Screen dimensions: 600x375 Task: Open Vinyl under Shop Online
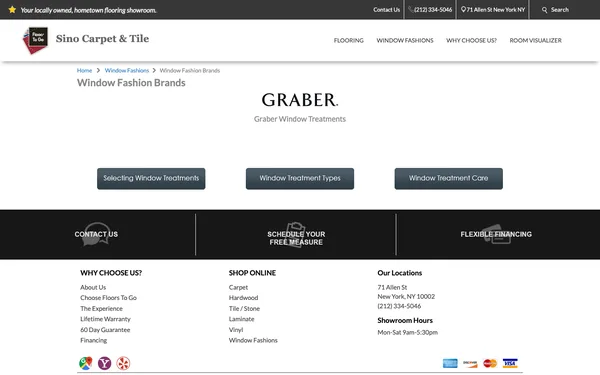[x=236, y=330]
